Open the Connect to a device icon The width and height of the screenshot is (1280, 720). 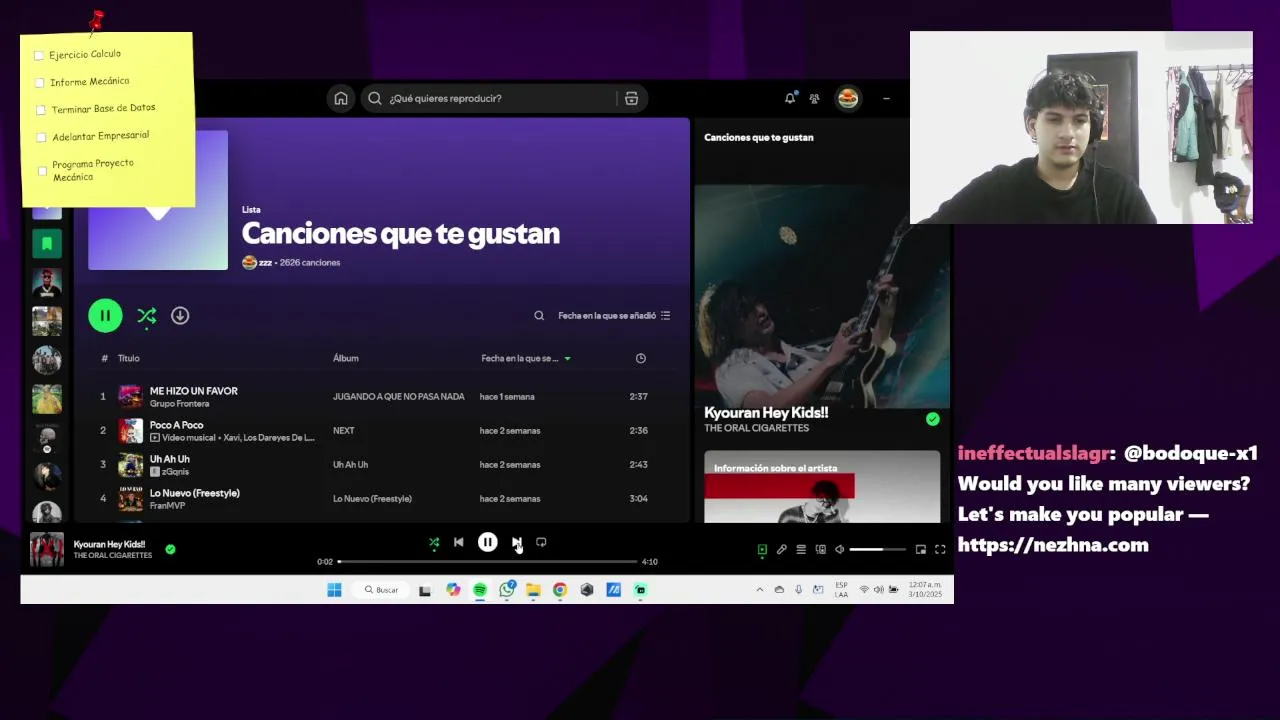(821, 549)
